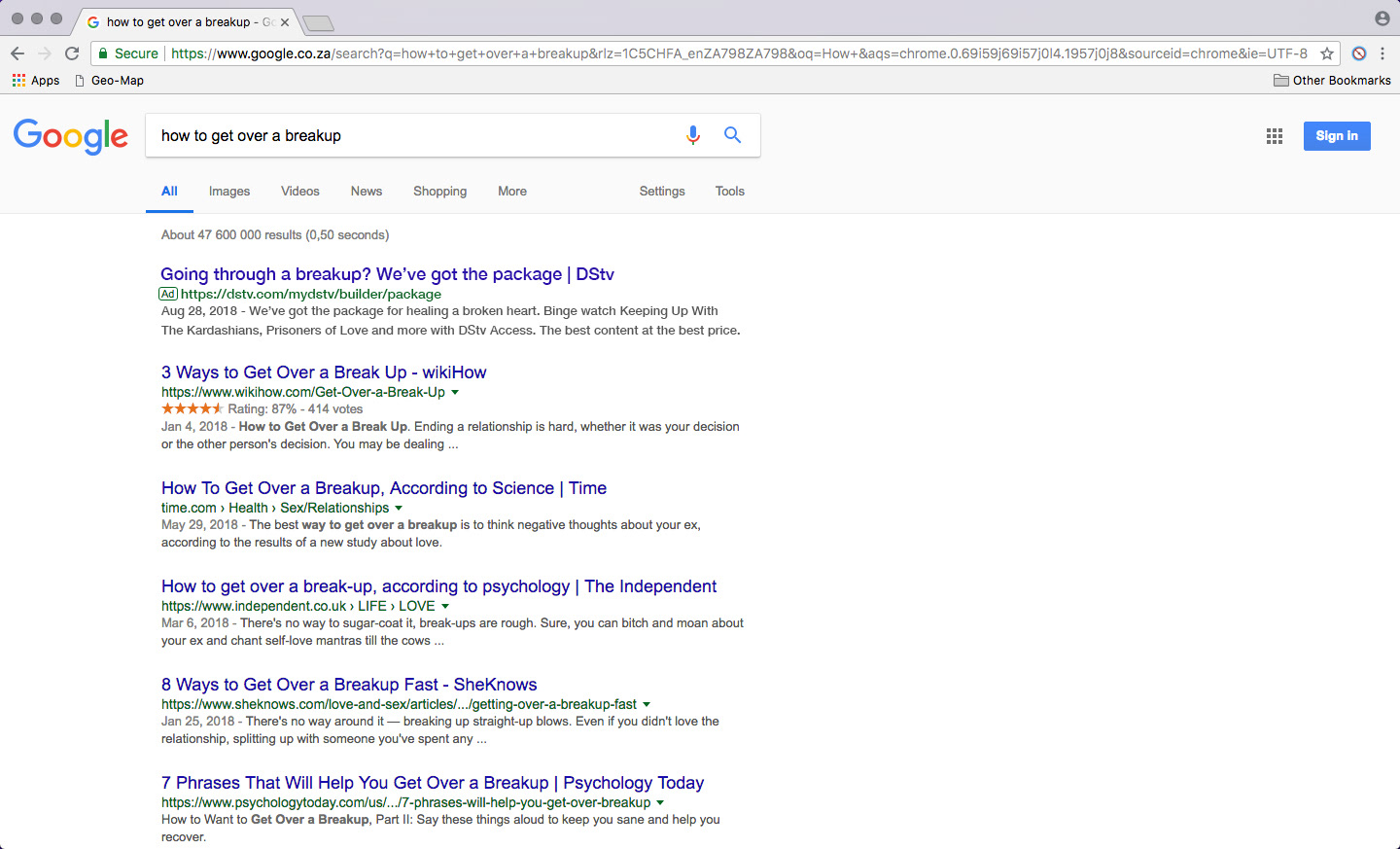Click the address bar URL
The width and height of the screenshot is (1400, 849).
pyautogui.click(x=739, y=53)
